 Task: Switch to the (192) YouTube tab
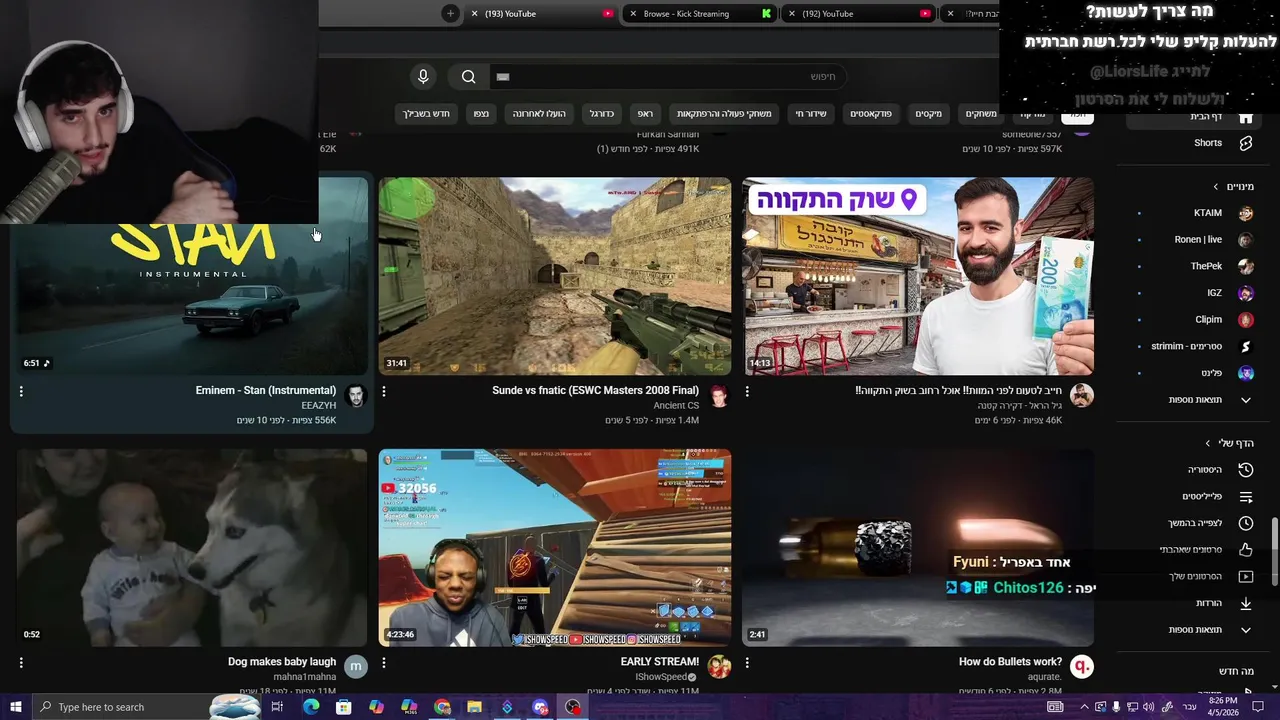(860, 14)
